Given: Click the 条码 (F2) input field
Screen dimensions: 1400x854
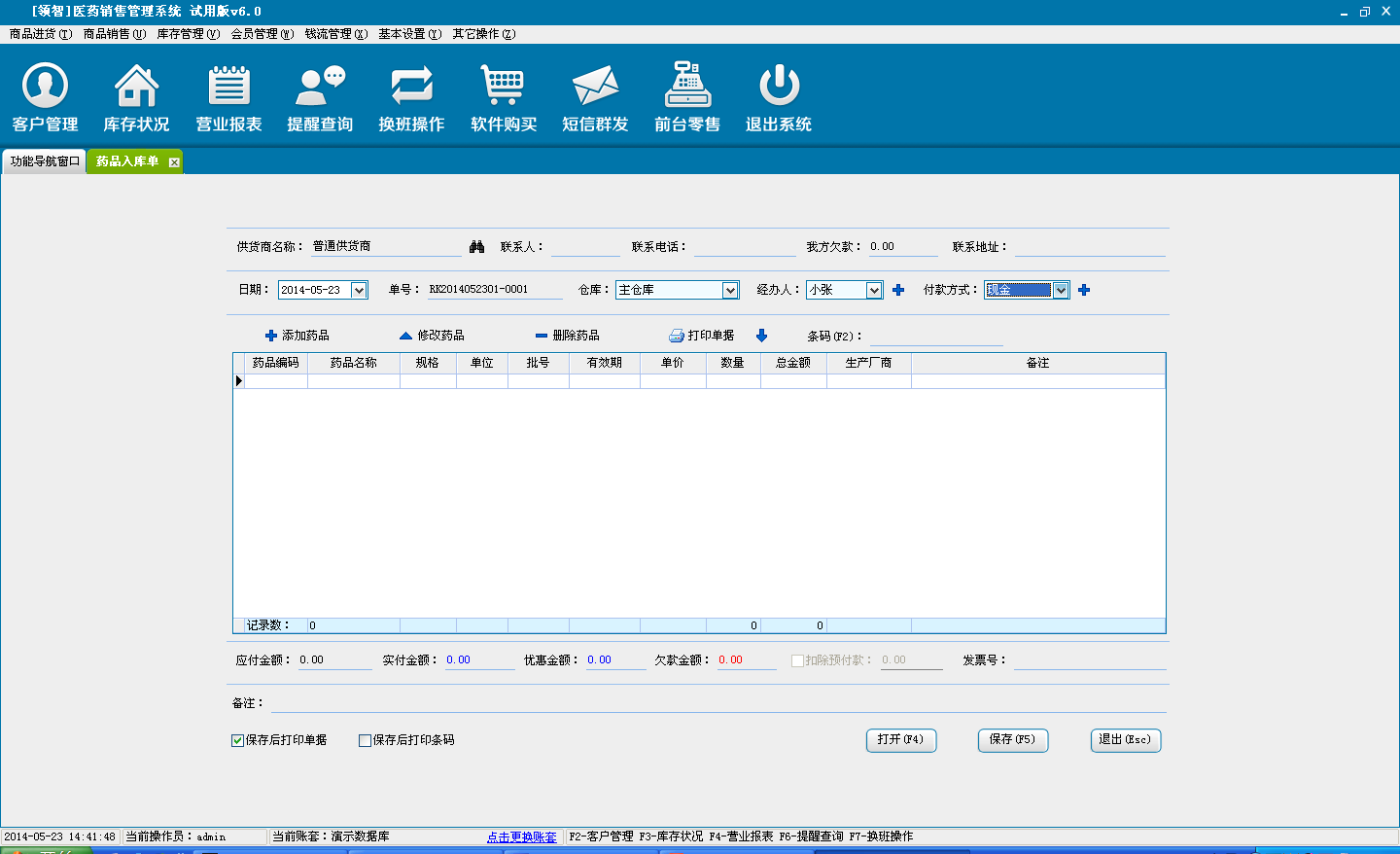Looking at the screenshot, I should (935, 337).
